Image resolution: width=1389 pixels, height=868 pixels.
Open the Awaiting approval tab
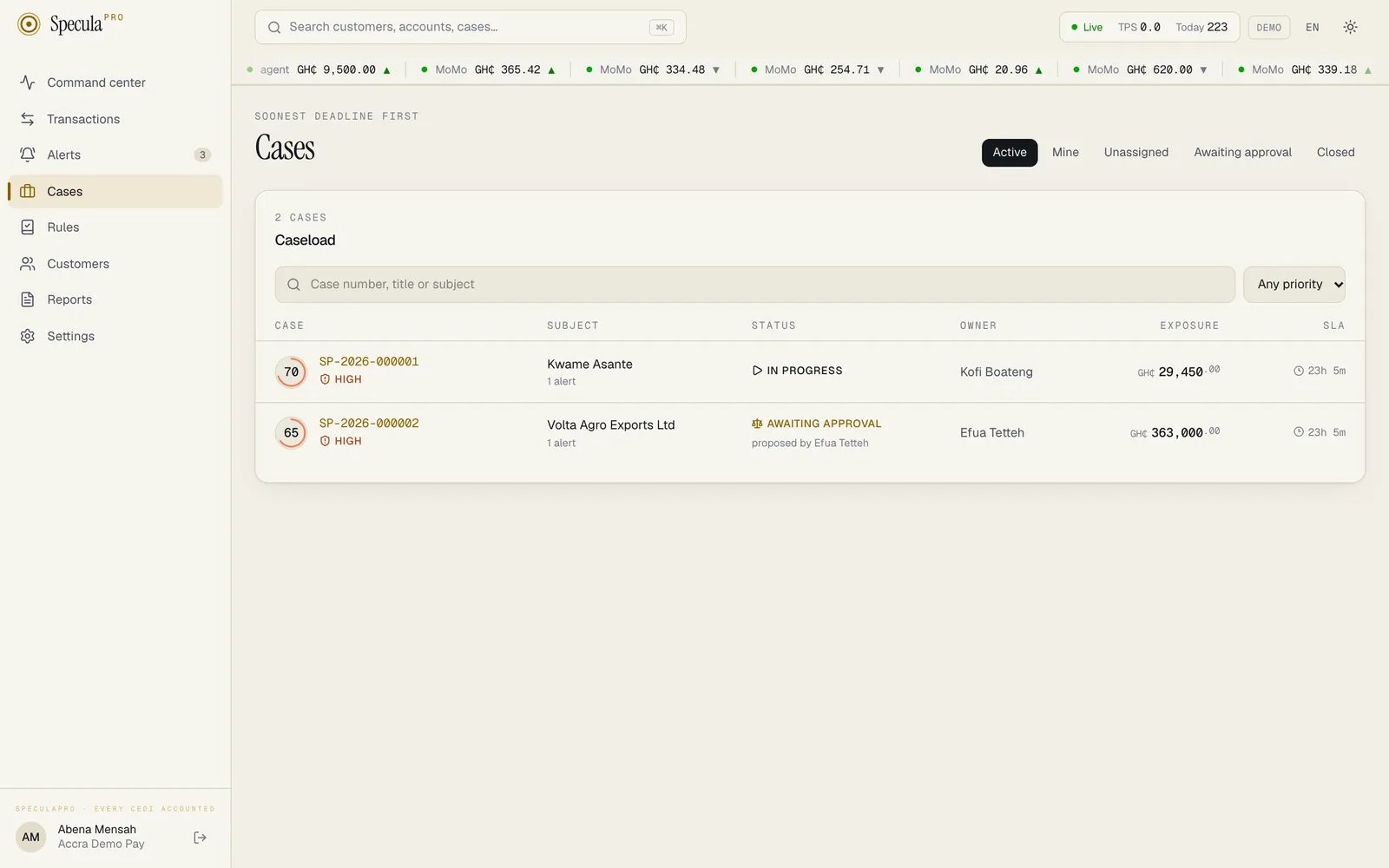[x=1242, y=153]
